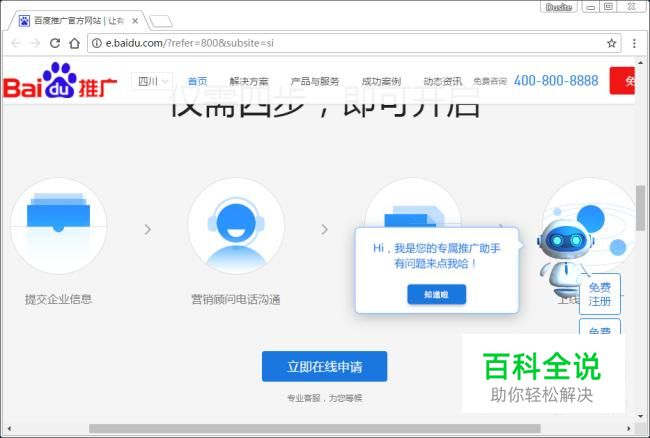Click the 400-800-8888 phone number

coord(556,80)
